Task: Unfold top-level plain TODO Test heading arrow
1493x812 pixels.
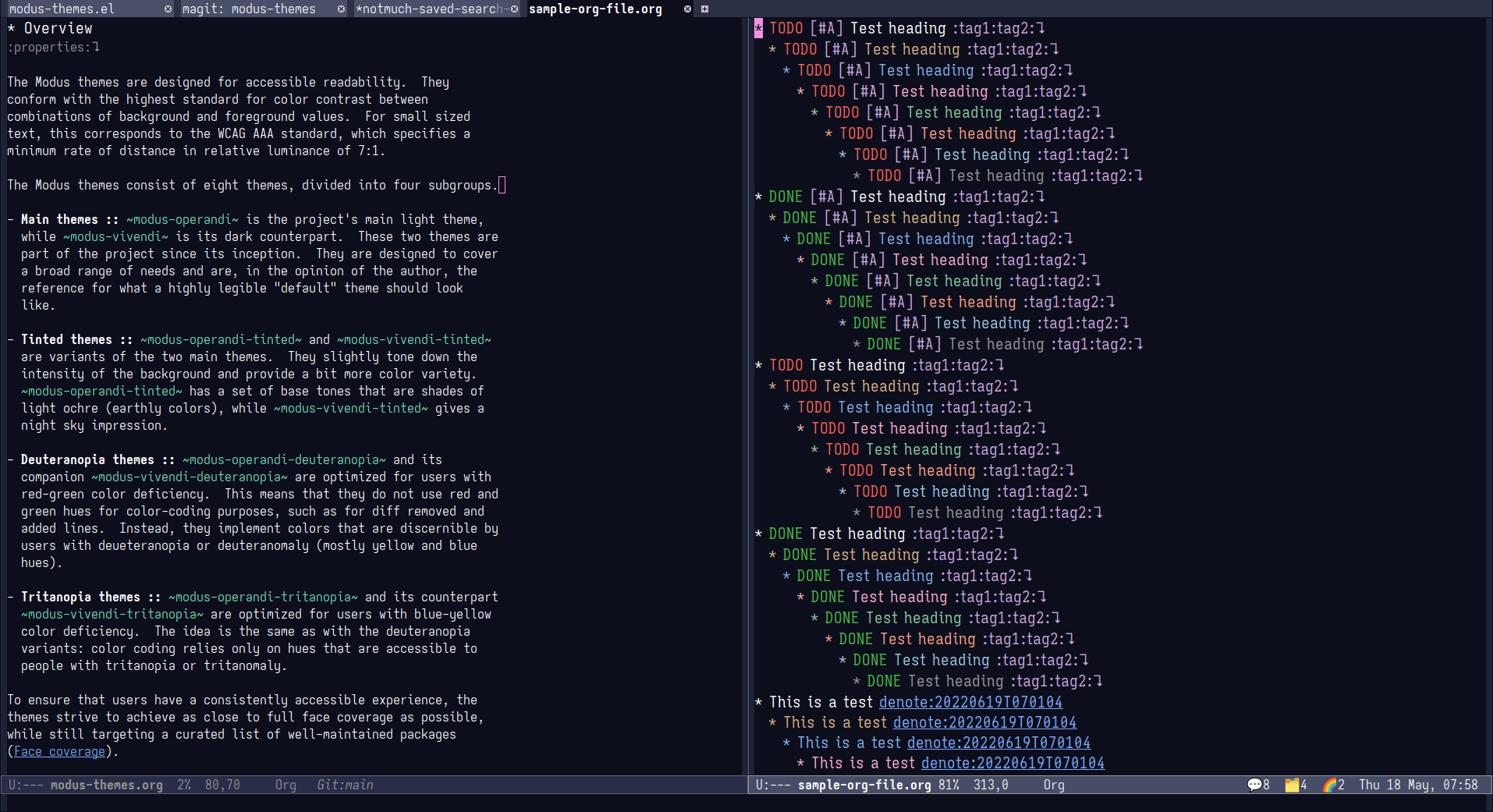Action: [1000, 365]
